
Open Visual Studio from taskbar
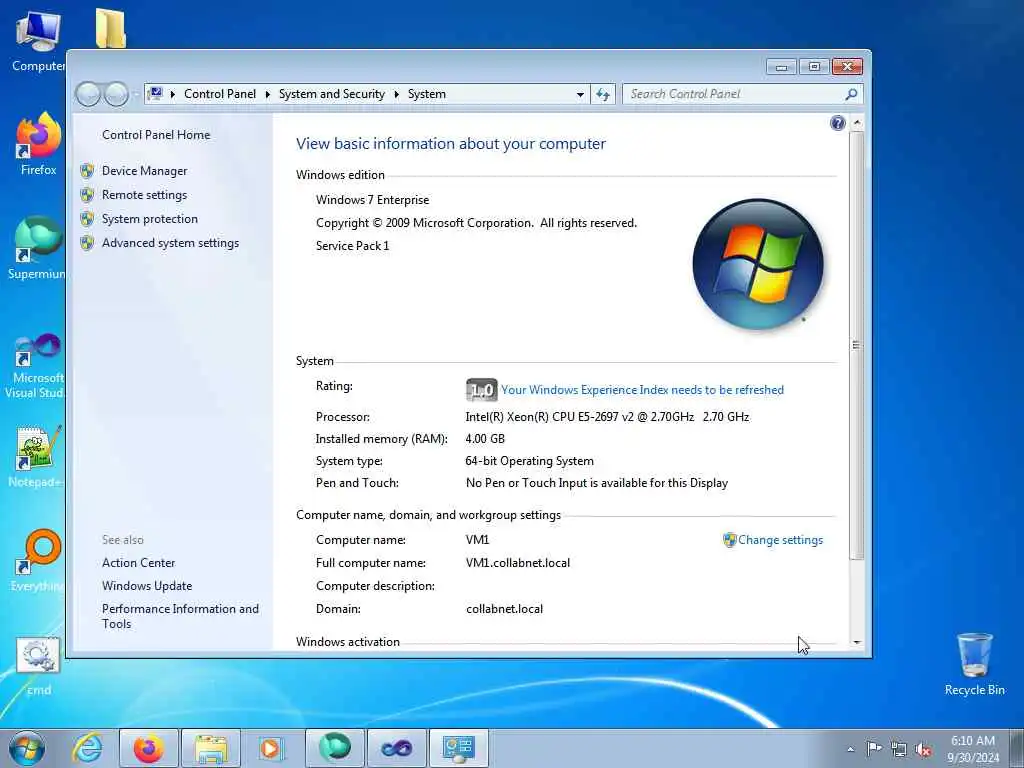[396, 748]
